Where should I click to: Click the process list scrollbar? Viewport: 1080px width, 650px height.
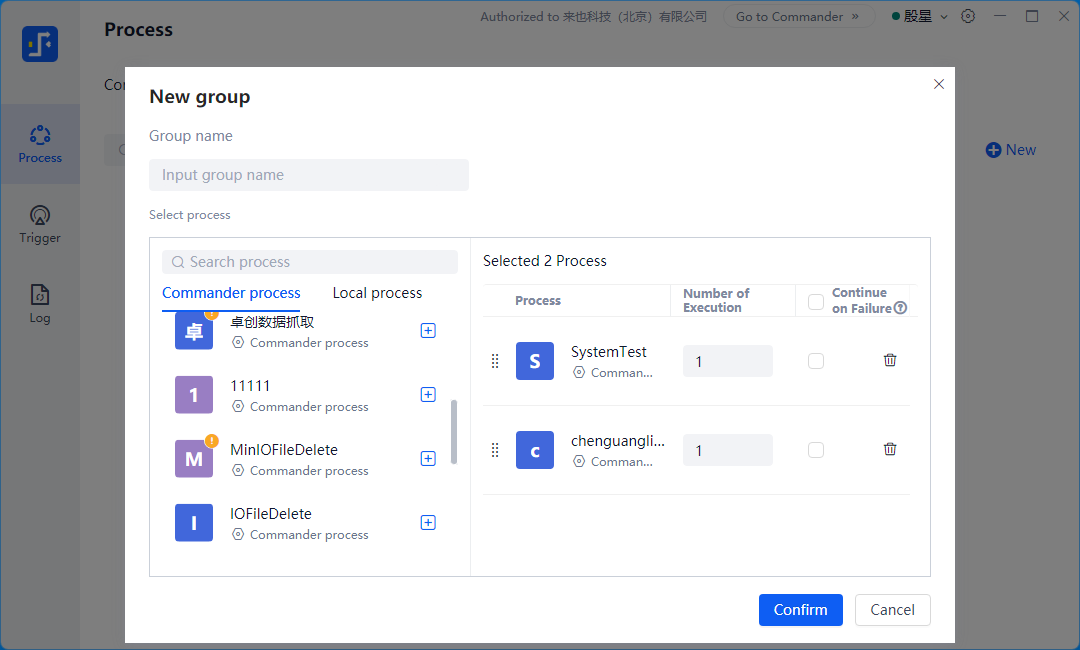coord(454,432)
